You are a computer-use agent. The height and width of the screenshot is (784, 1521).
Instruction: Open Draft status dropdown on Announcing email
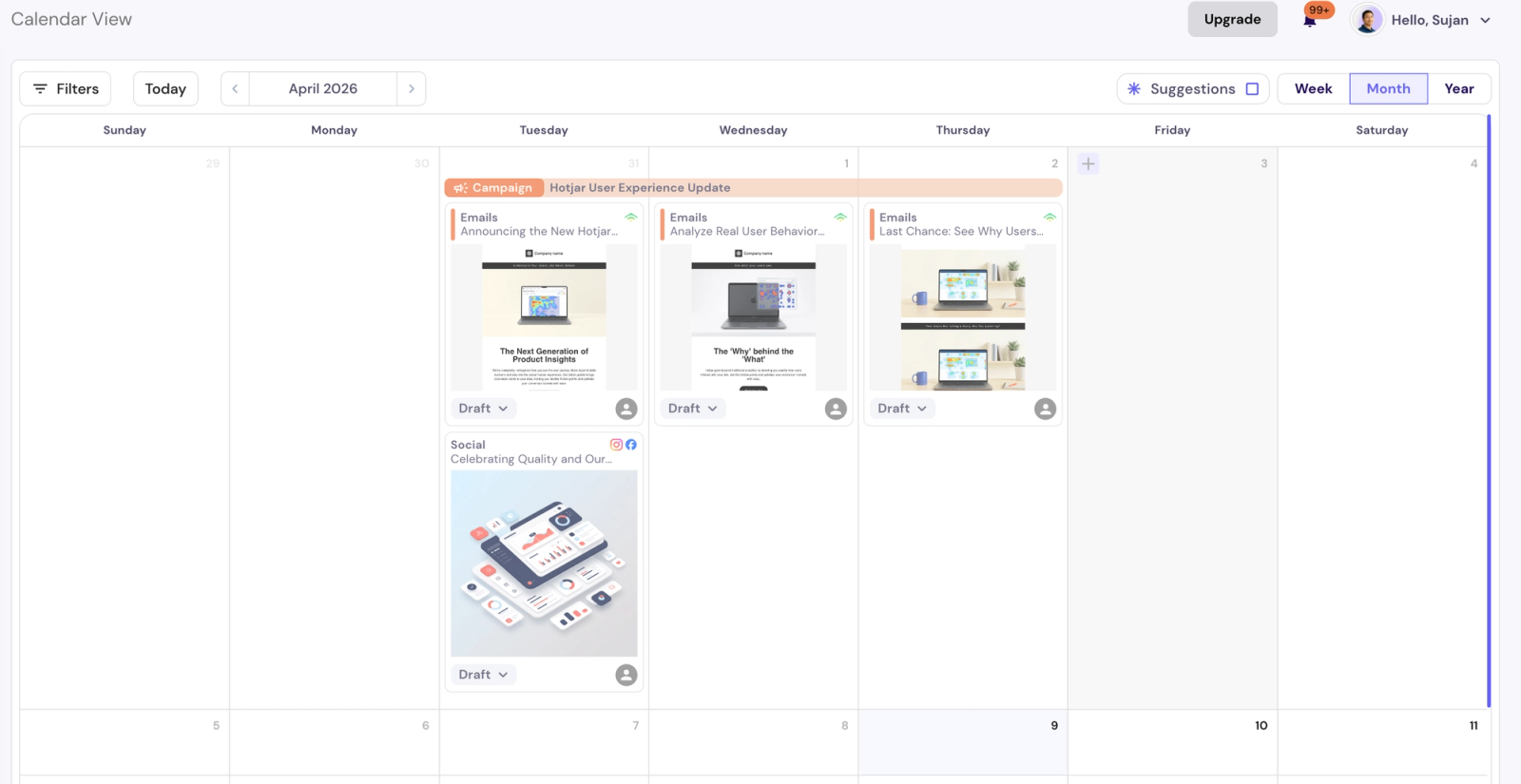[483, 409]
